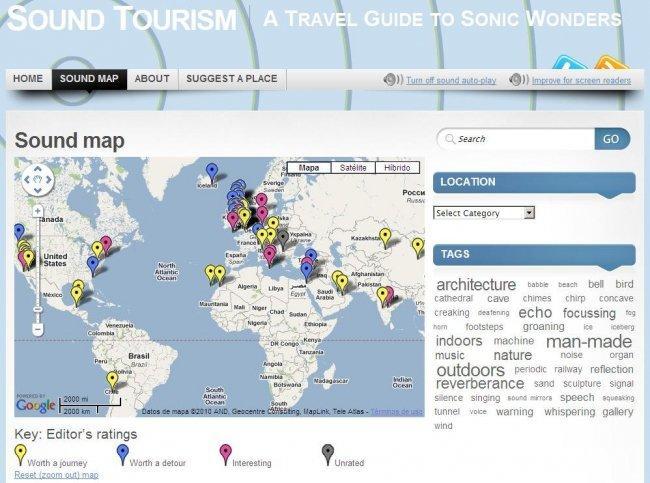Viewport: 650px width, 483px height.
Task: Click the footsteps tag
Action: tap(484, 327)
